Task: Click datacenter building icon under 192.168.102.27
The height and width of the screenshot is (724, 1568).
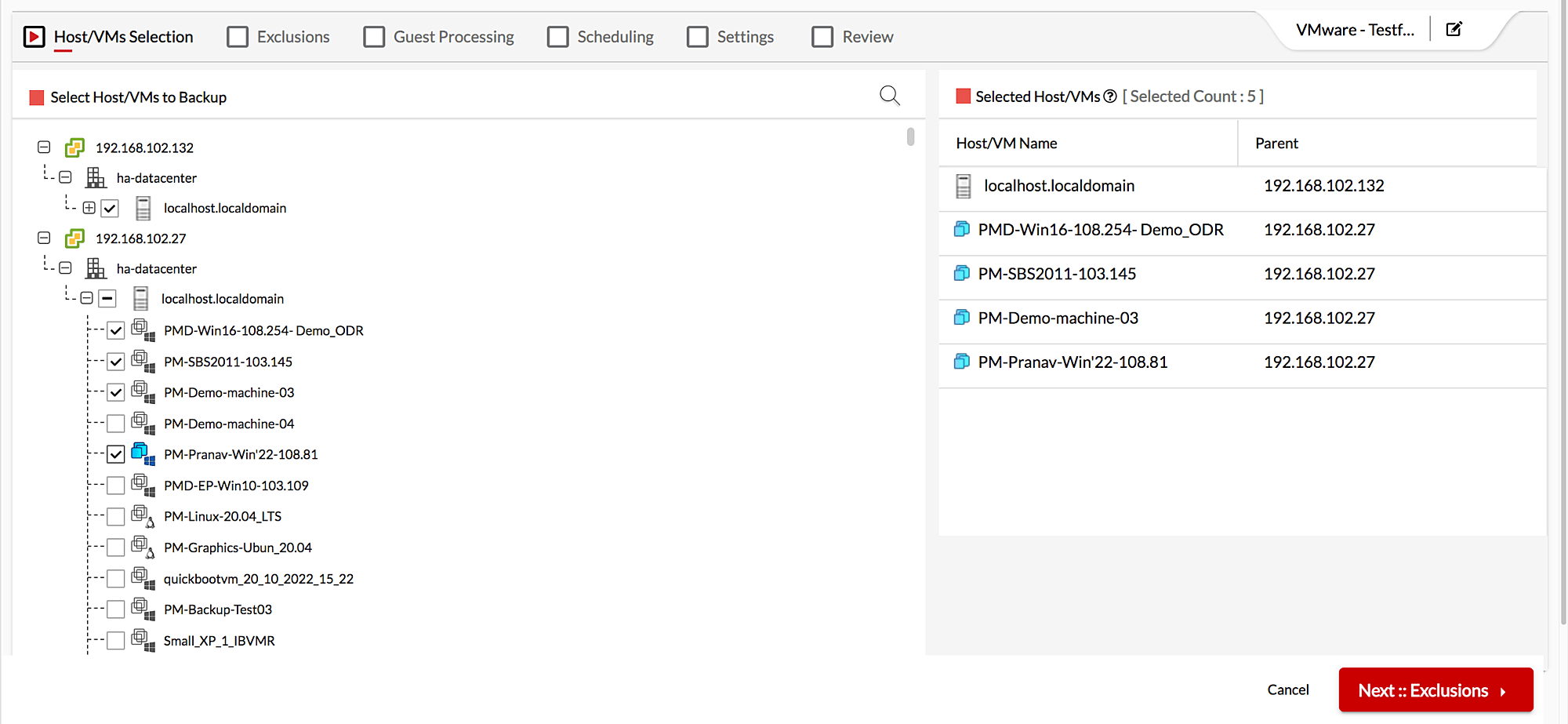Action: coord(96,268)
